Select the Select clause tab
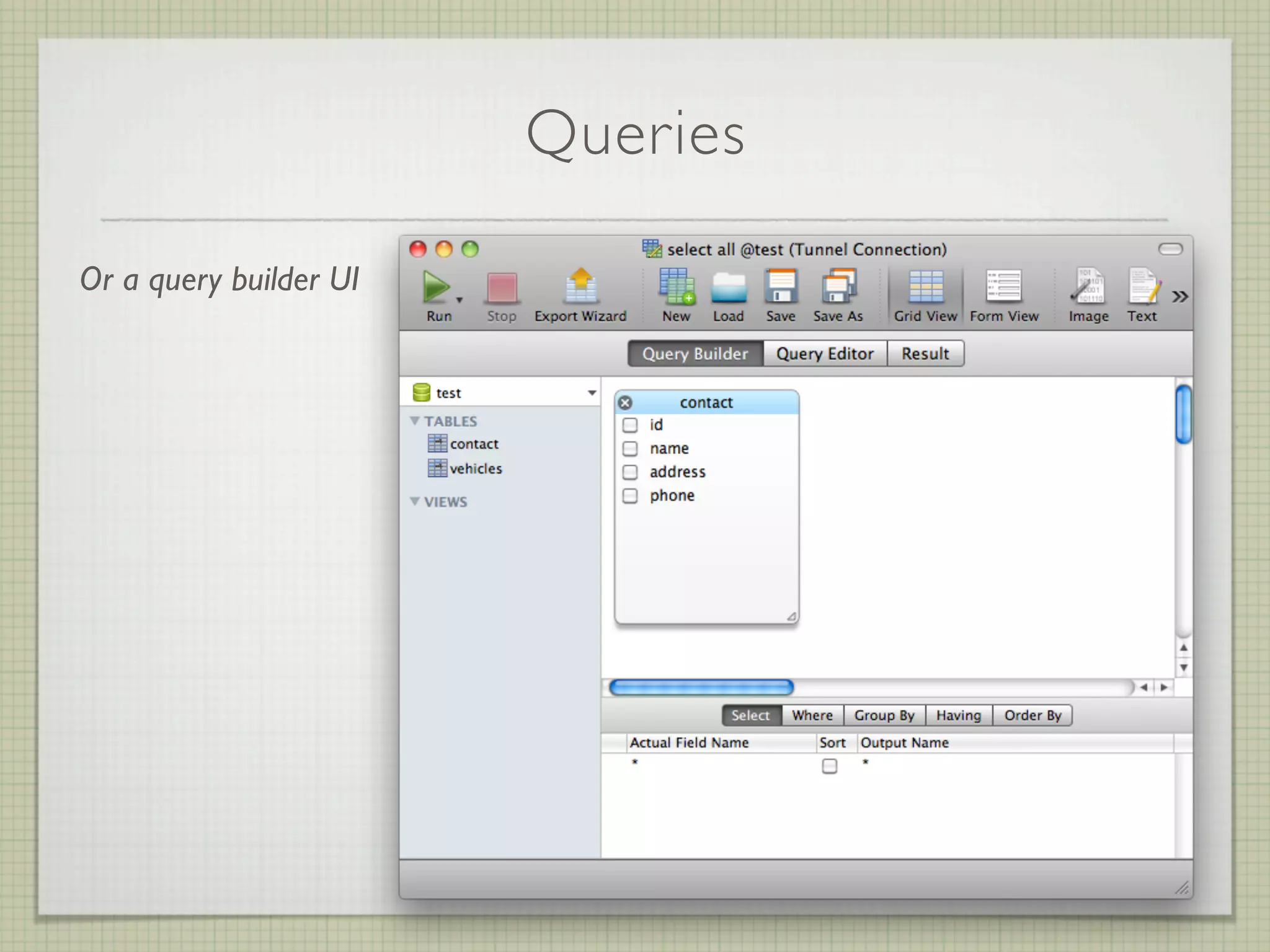Image resolution: width=1270 pixels, height=952 pixels. click(x=751, y=715)
